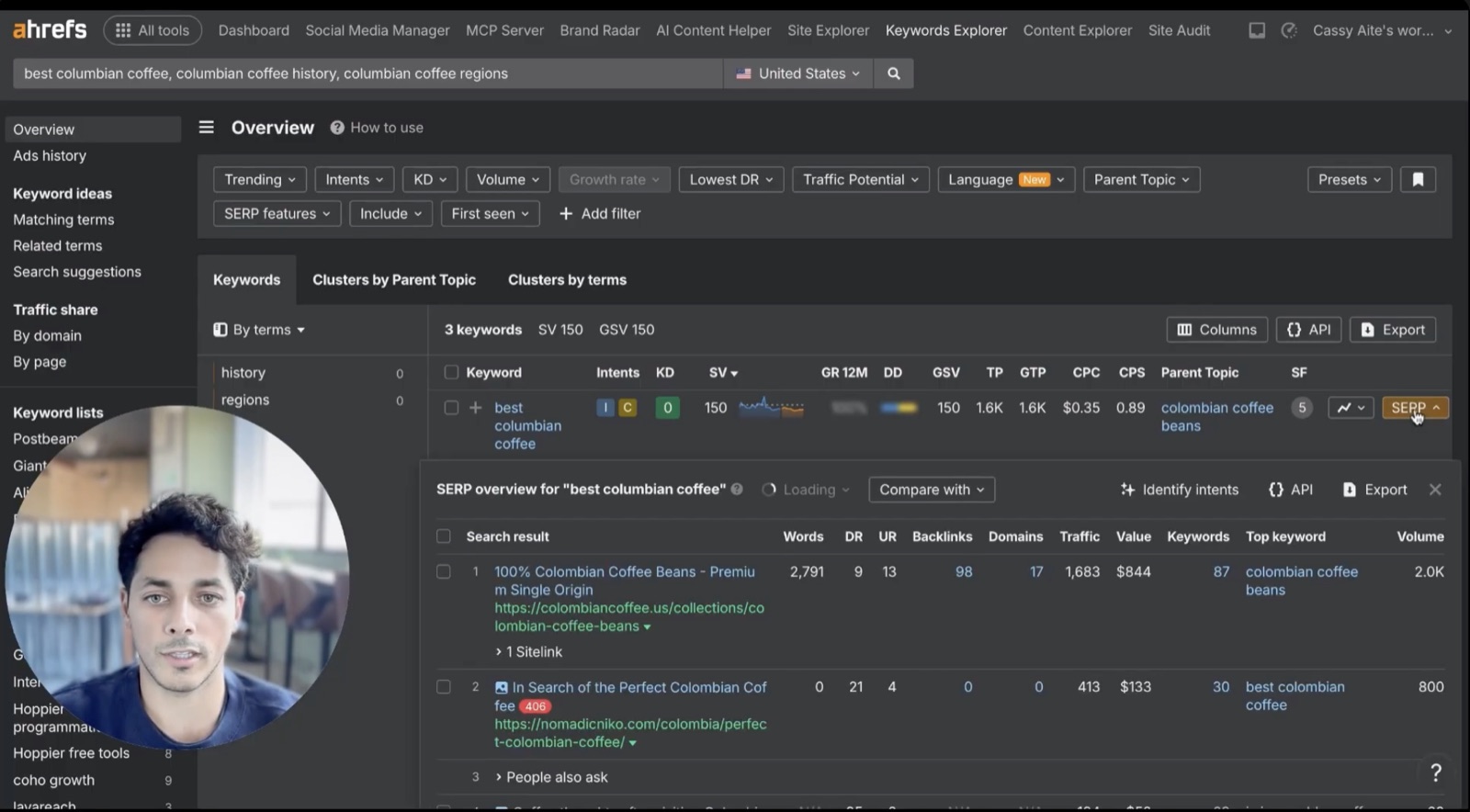Screen dimensions: 1470x812
Task: Click Add filter
Action: click(x=600, y=213)
